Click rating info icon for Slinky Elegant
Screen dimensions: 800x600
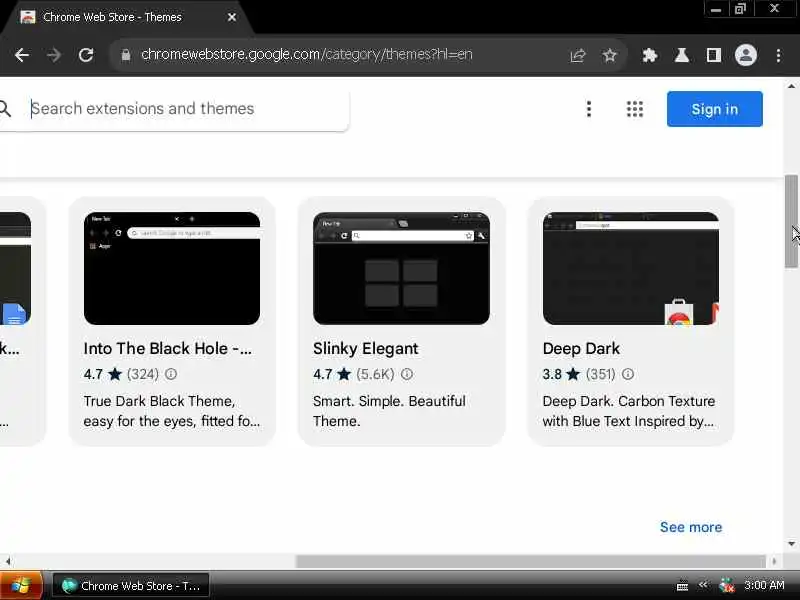407,374
